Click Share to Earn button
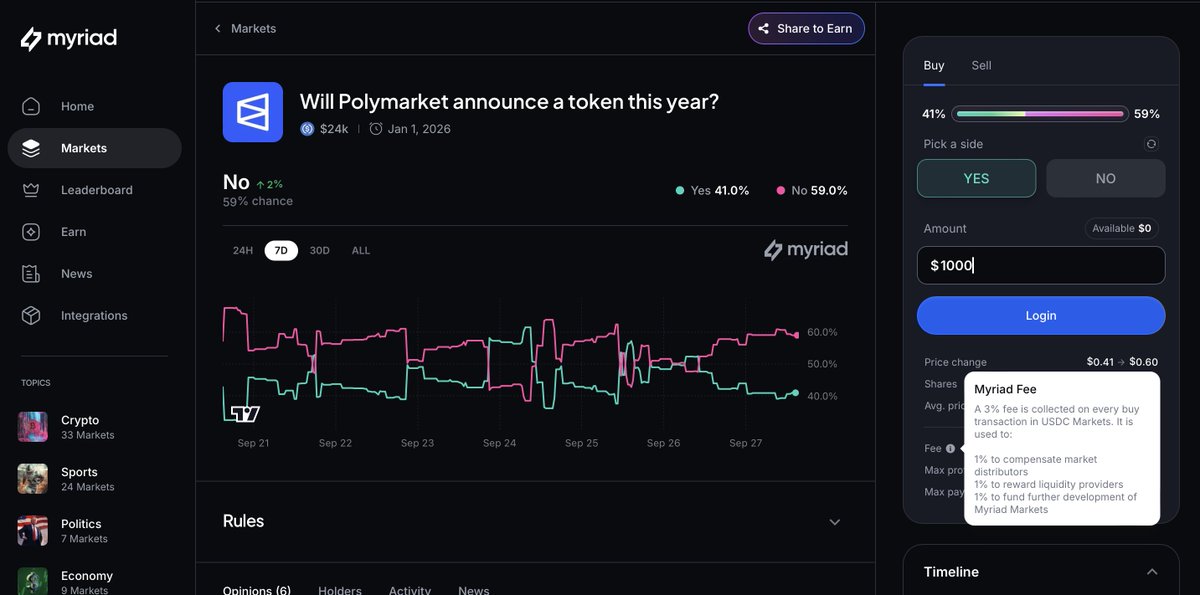Screen dimensions: 1200x595 pos(806,29)
